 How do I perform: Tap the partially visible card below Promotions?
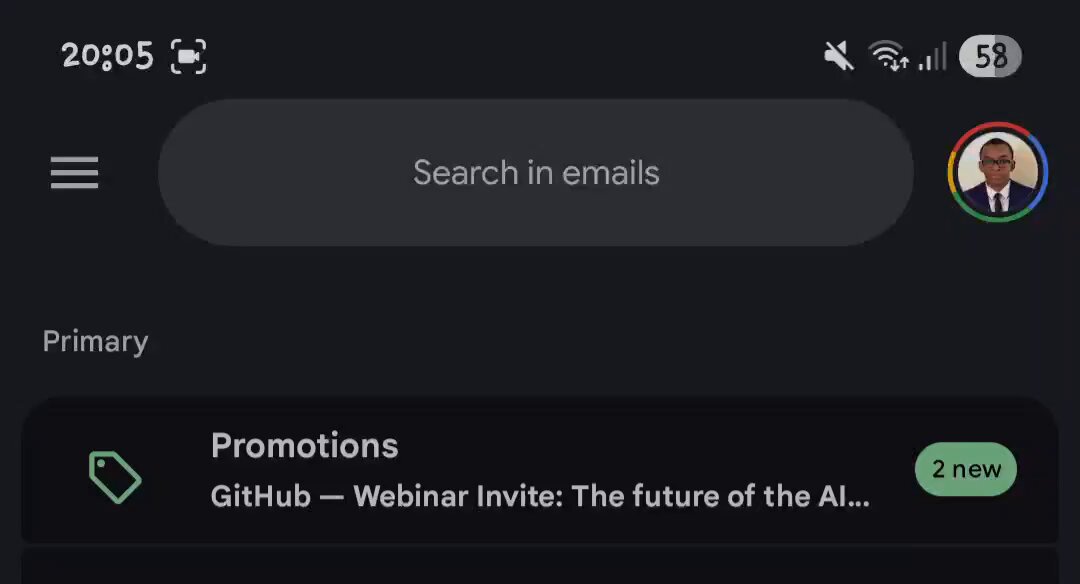[x=540, y=566]
